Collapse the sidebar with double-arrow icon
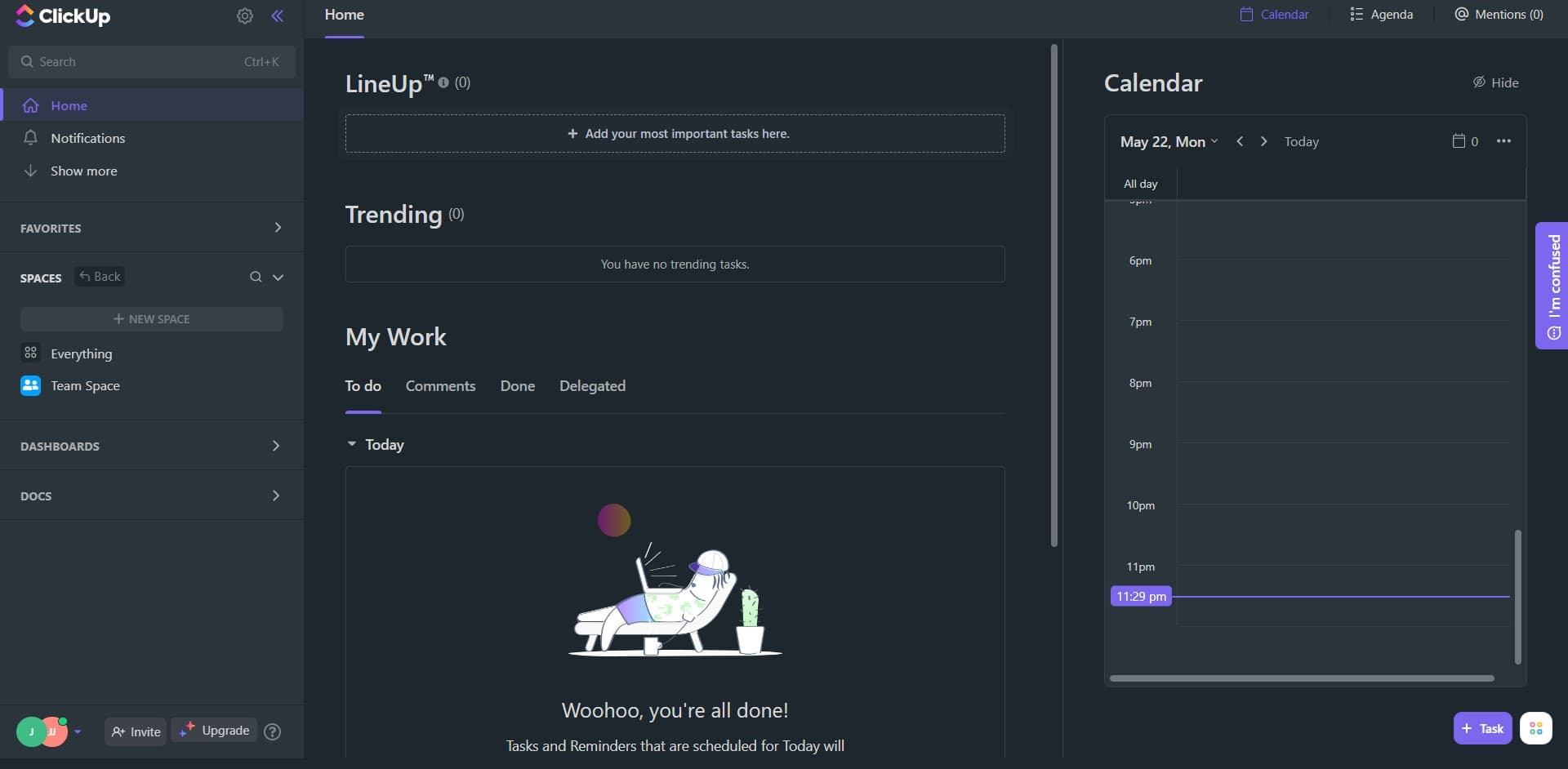Image resolution: width=1568 pixels, height=769 pixels. coord(278,16)
